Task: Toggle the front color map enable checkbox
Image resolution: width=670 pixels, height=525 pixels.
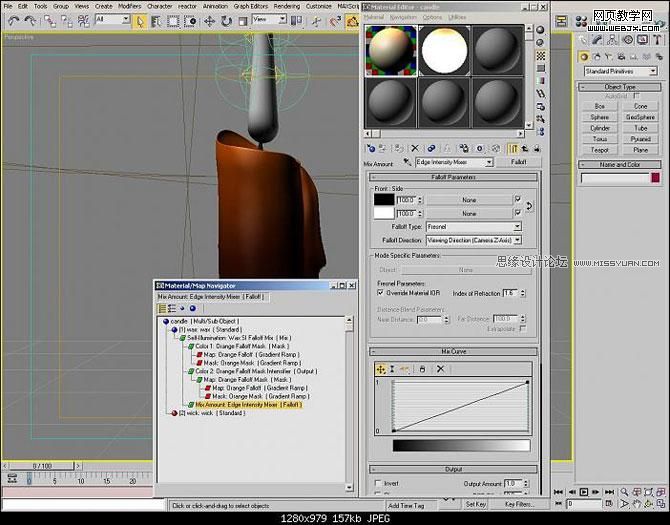Action: point(518,199)
